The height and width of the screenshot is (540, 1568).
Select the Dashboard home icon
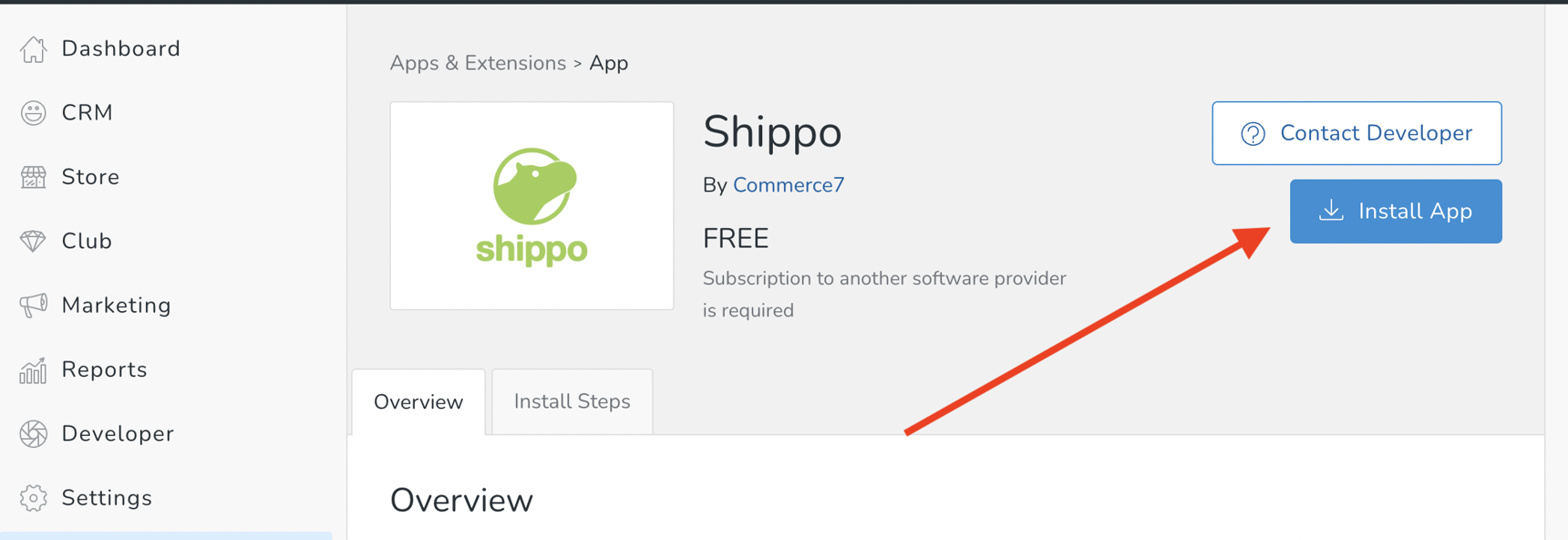(x=33, y=47)
